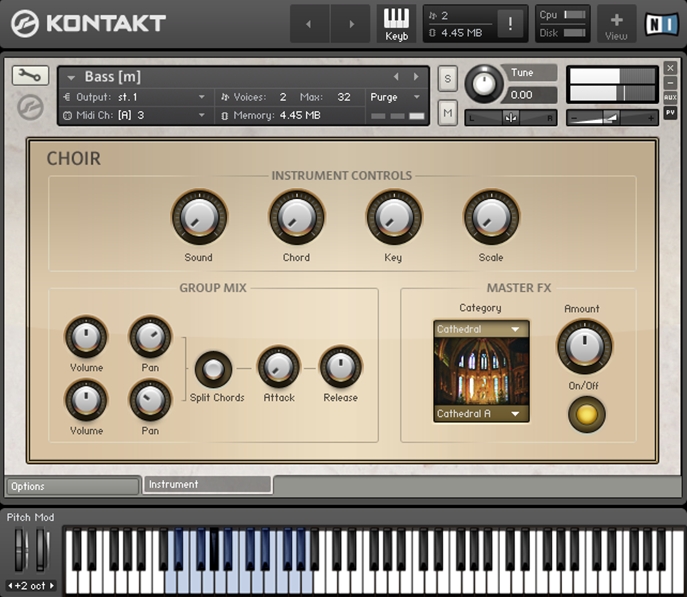Click the pan slider in instrument header
The image size is (687, 597).
pyautogui.click(x=510, y=118)
